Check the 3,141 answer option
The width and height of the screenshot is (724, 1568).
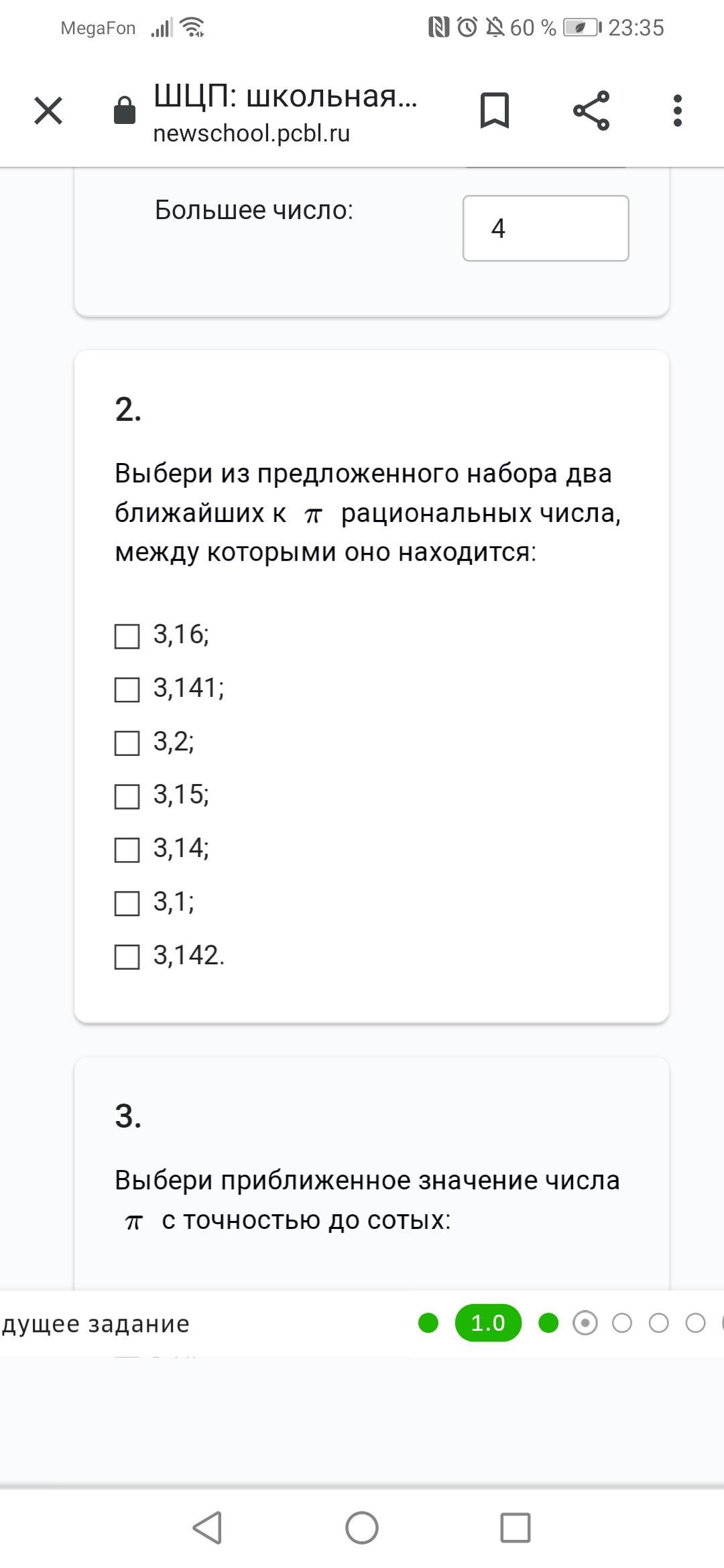click(x=127, y=690)
